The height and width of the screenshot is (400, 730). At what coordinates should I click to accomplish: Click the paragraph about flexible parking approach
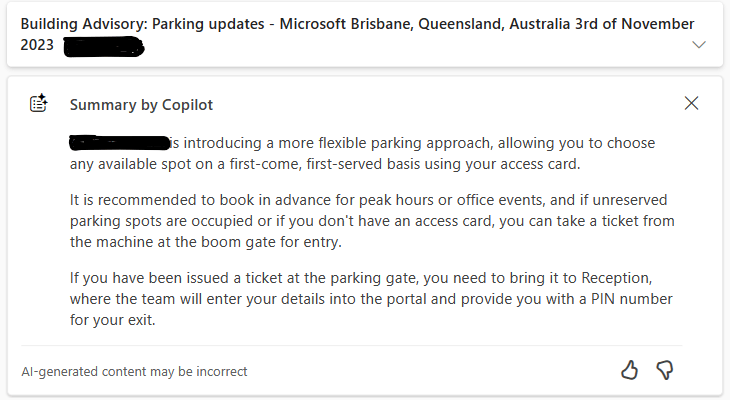click(362, 153)
